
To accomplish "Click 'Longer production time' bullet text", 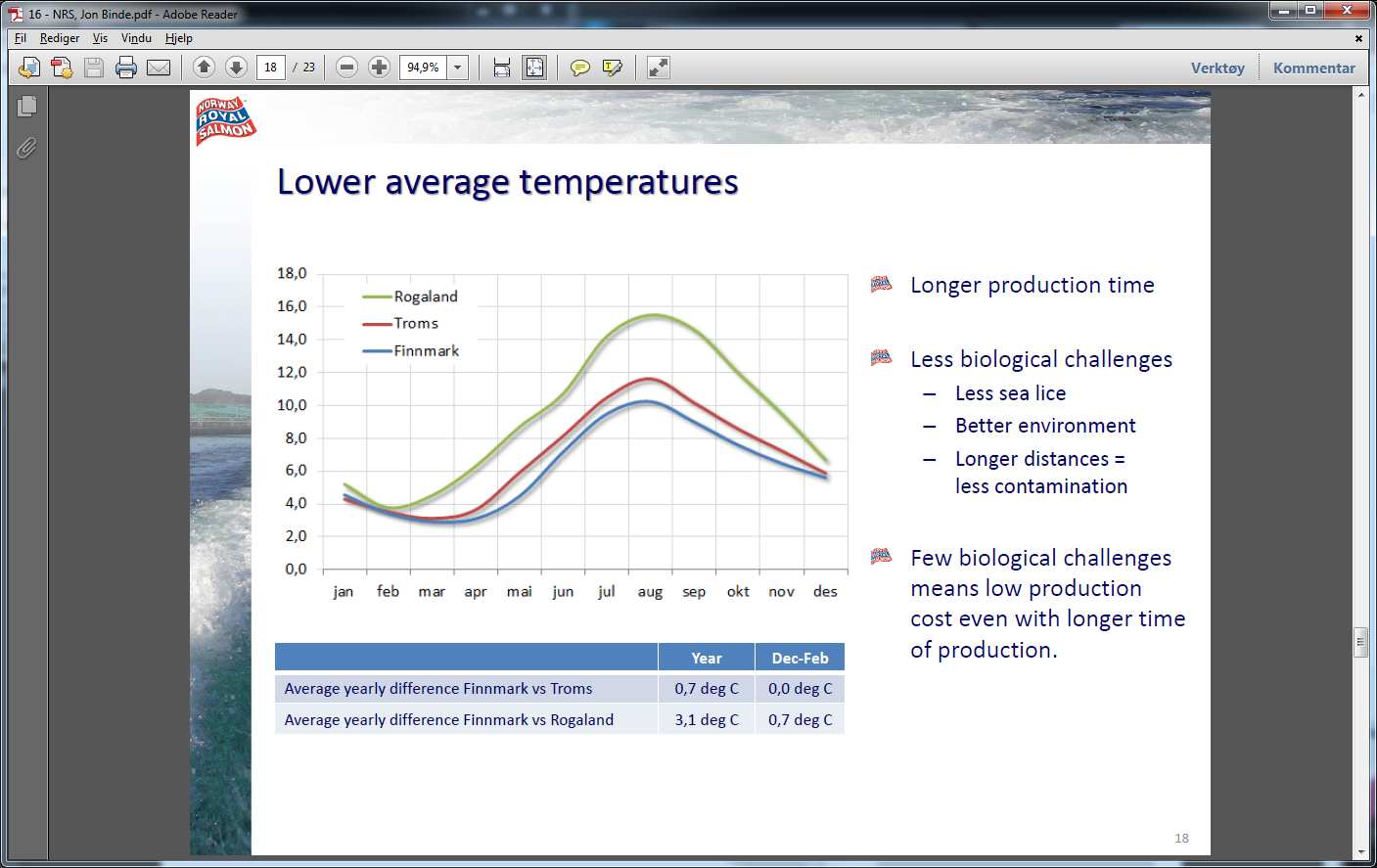I will [1032, 285].
